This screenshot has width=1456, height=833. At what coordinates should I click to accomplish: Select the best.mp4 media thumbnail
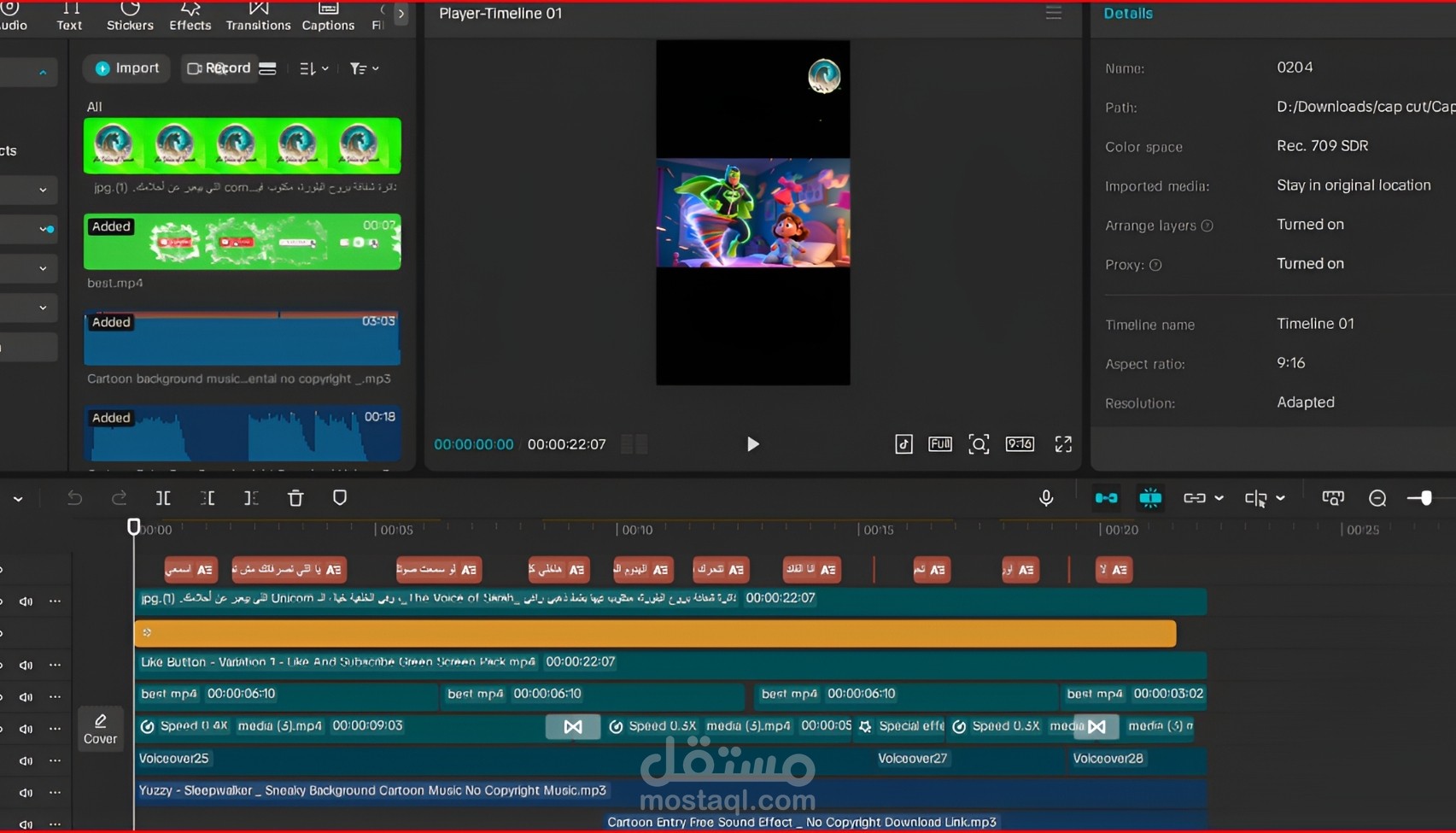pyautogui.click(x=243, y=242)
